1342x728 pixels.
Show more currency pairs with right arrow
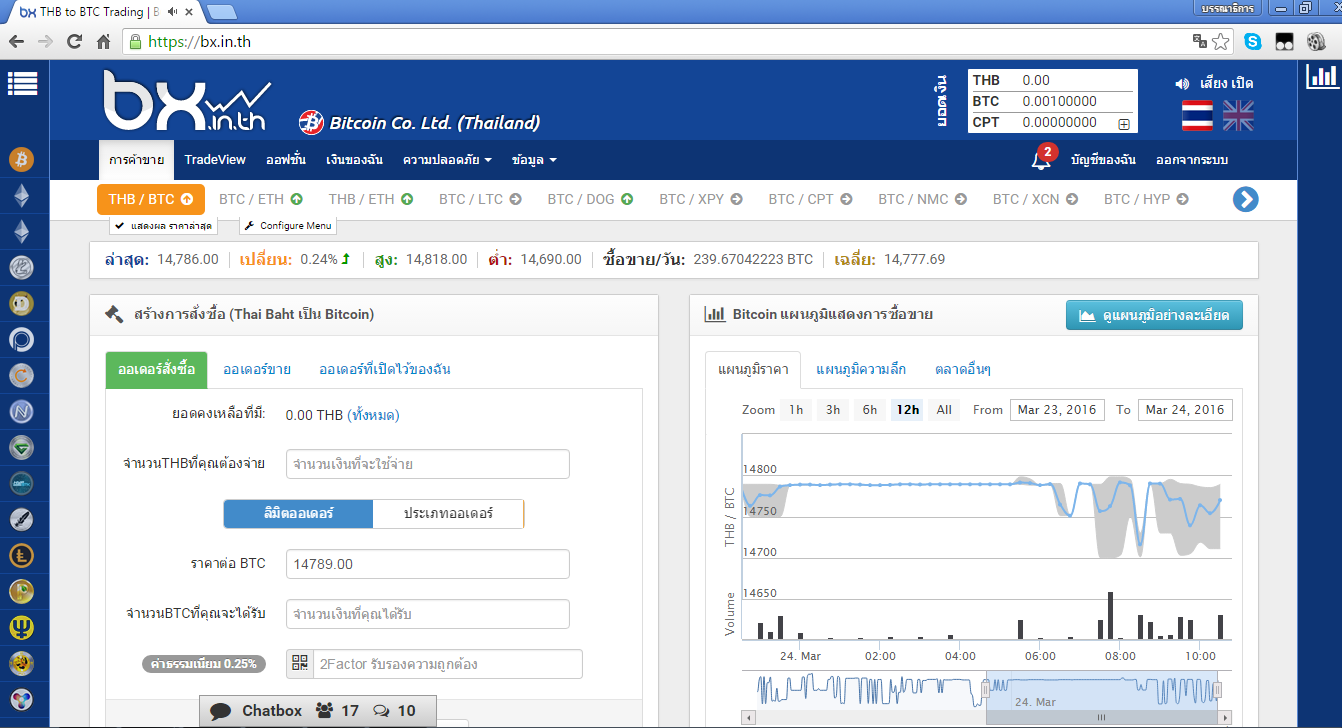(1245, 200)
